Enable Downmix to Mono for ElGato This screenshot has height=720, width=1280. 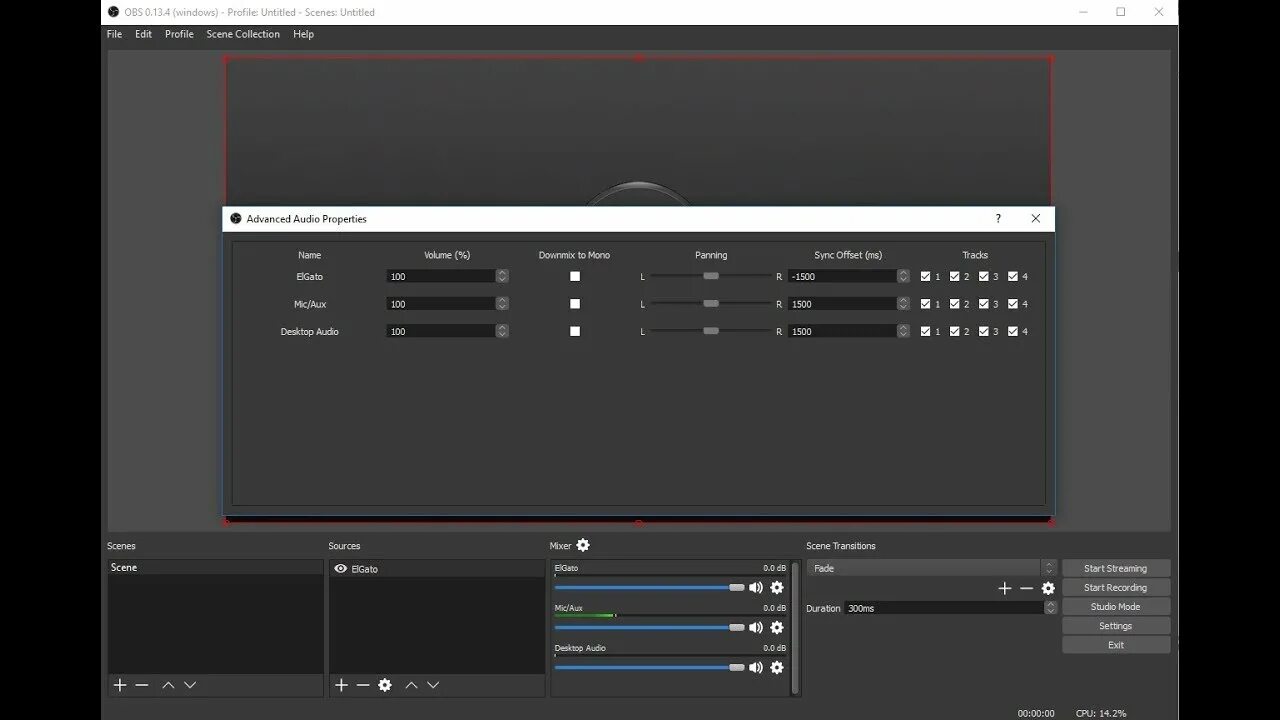[575, 276]
